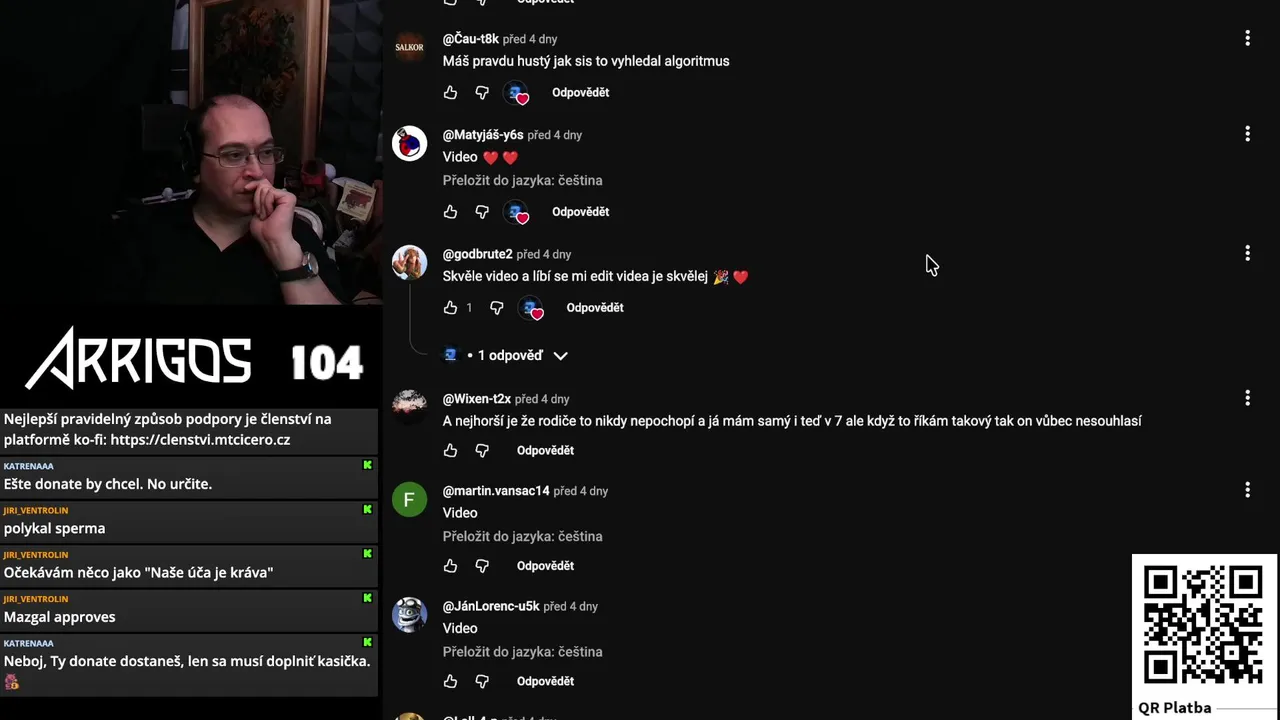Screen dimensions: 1280x720
Task: Click the chevron next to 1 odpověď
Action: (x=560, y=356)
